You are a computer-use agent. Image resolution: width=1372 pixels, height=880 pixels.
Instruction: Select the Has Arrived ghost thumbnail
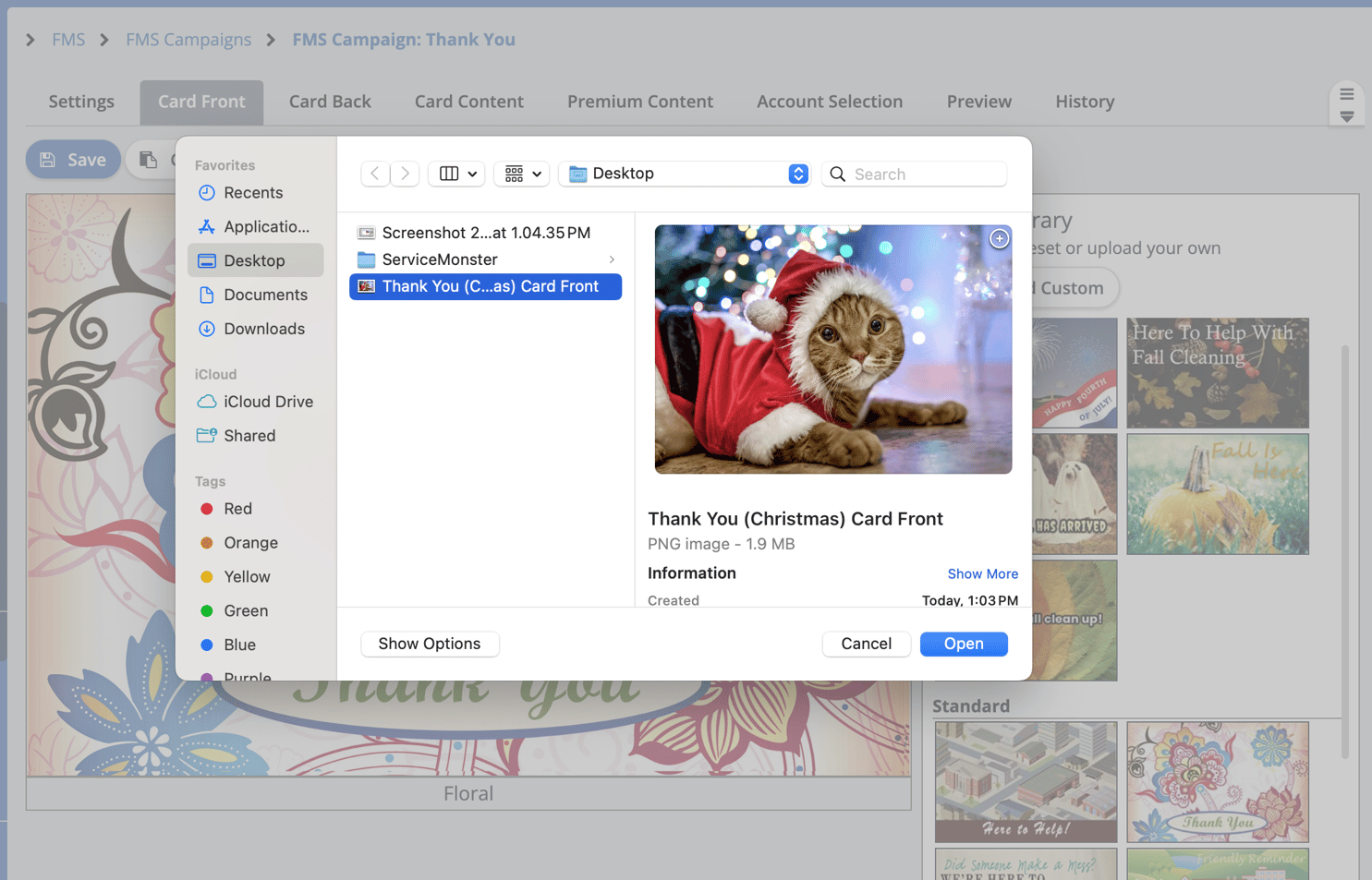click(x=1075, y=494)
